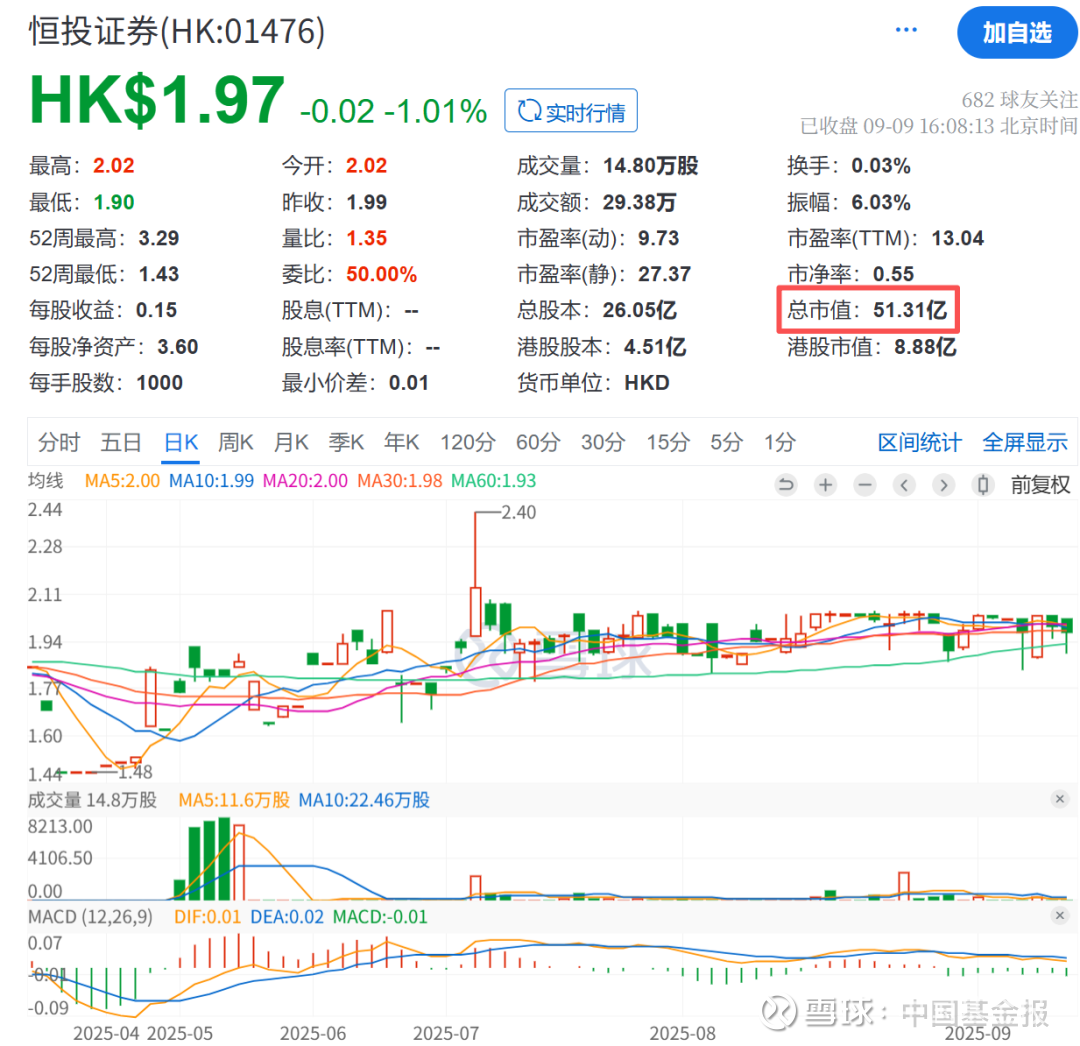This screenshot has width=1080, height=1046.
Task: Open 全屏显示 fullscreen link
Action: click(1025, 442)
